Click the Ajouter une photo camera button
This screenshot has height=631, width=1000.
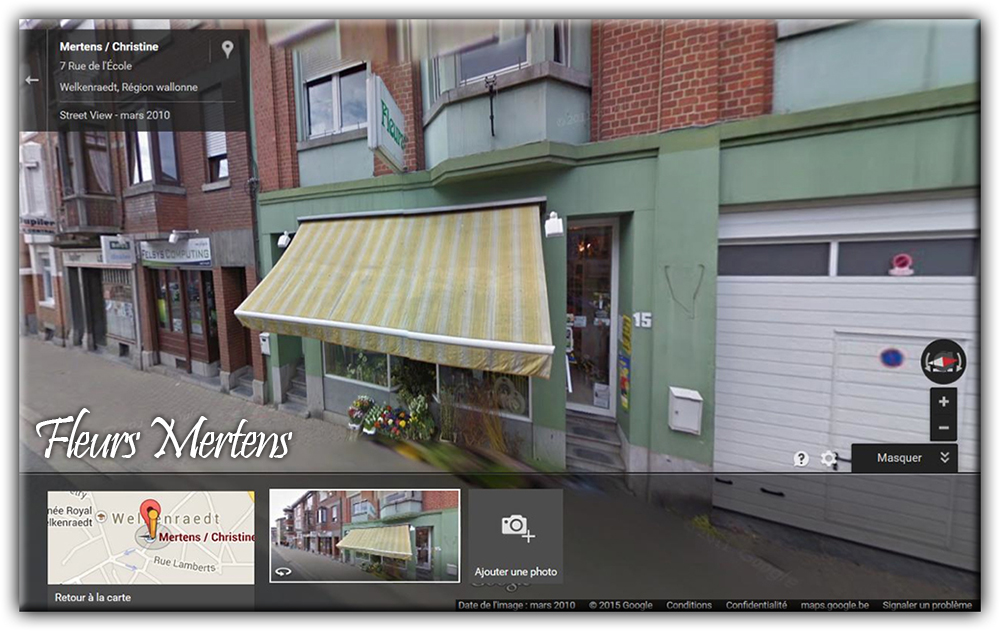click(515, 536)
